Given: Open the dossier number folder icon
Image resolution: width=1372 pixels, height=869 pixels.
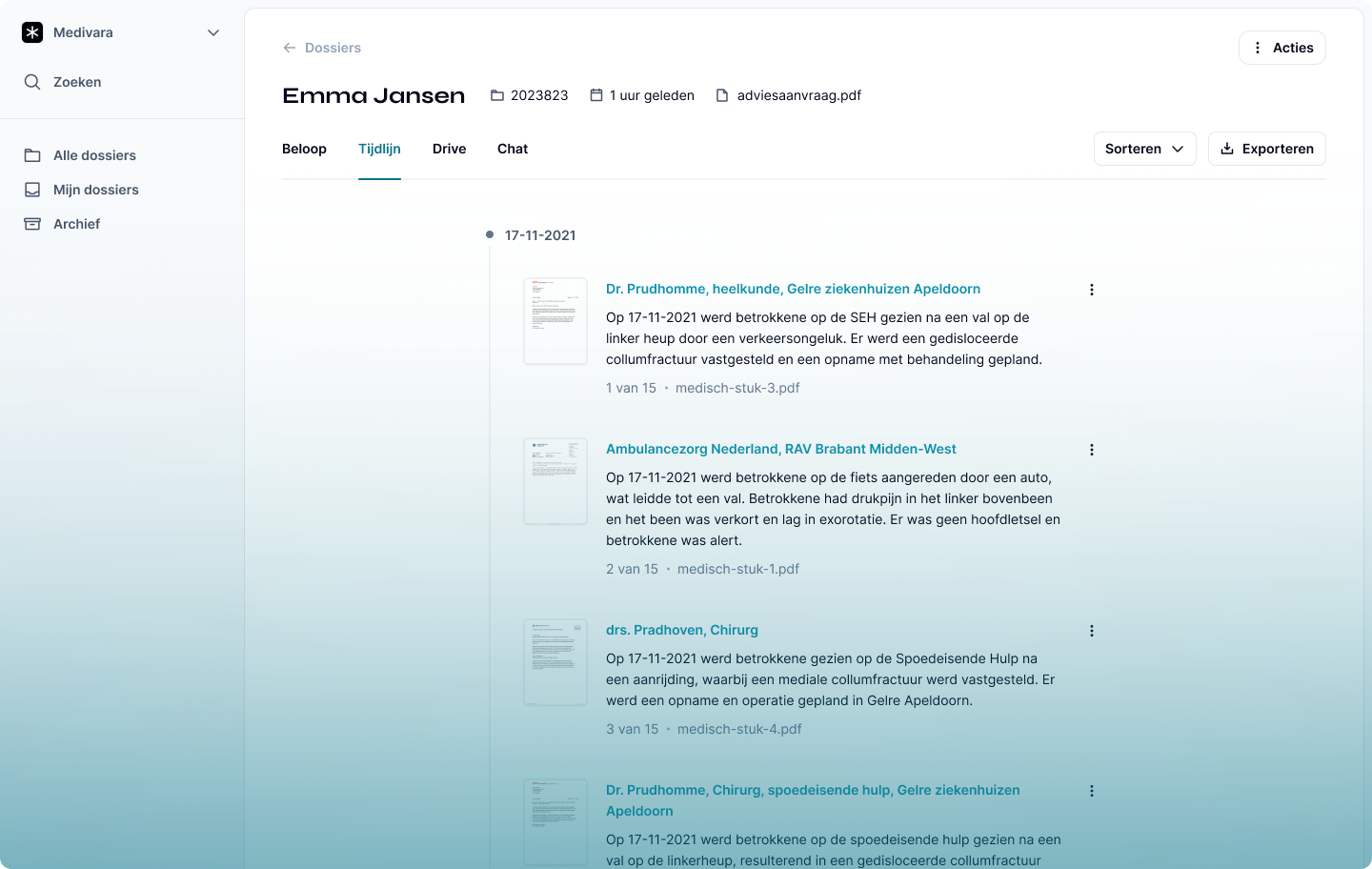Looking at the screenshot, I should pyautogui.click(x=496, y=94).
